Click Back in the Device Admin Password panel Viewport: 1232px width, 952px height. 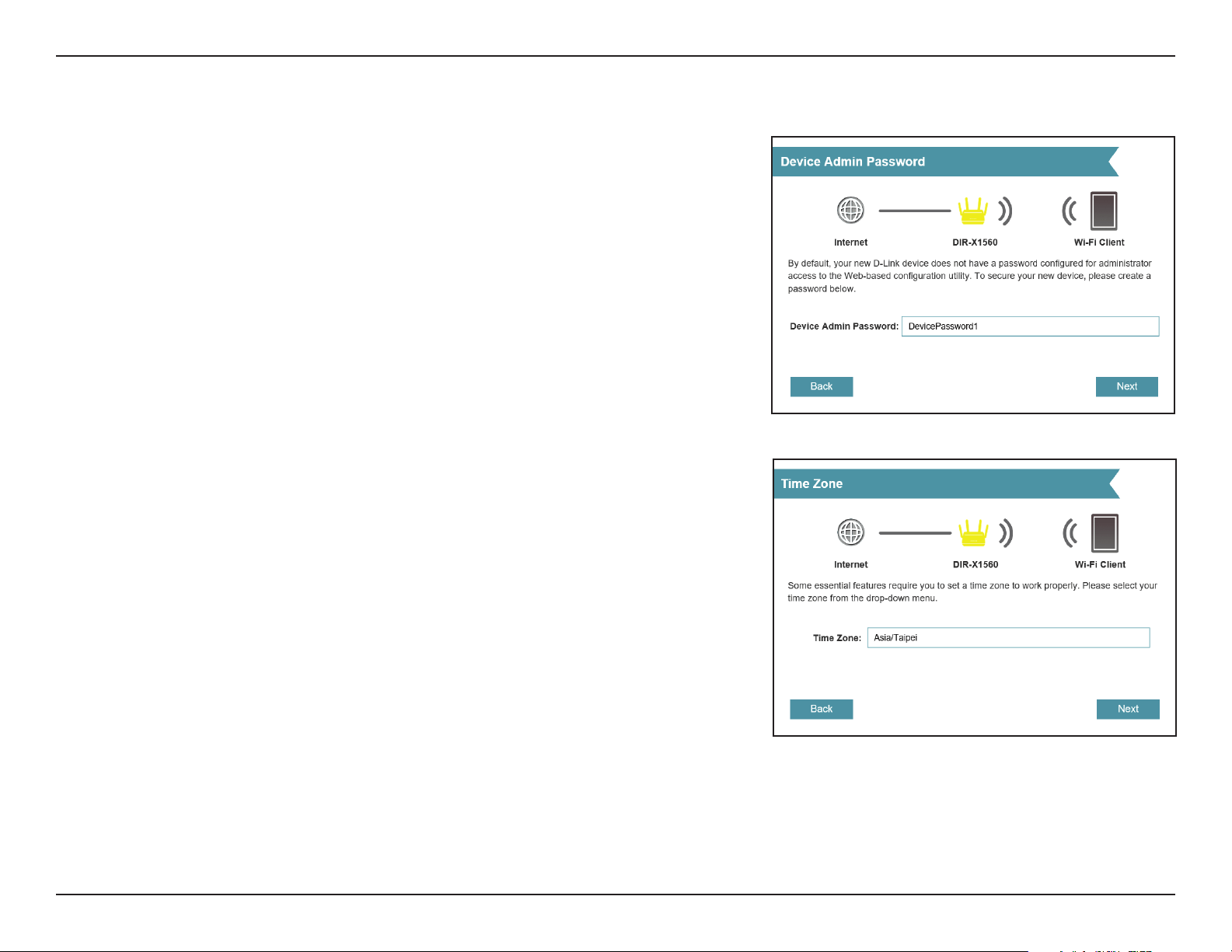(822, 387)
